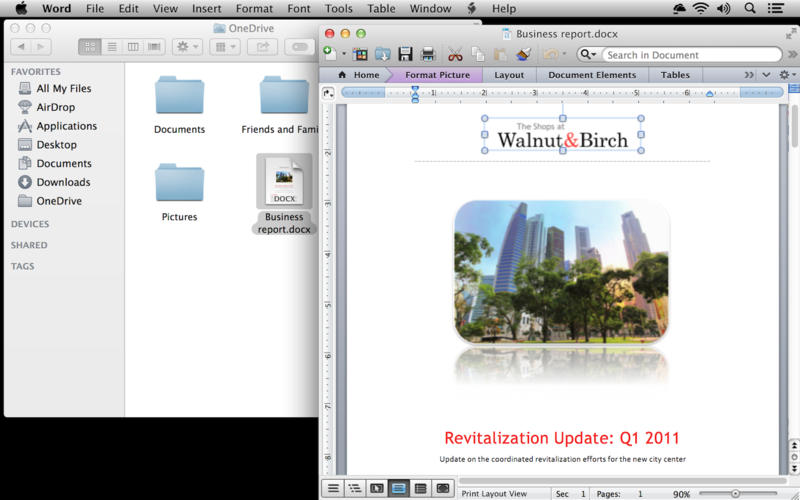Click the Format Painter paintbrush icon

[x=523, y=54]
